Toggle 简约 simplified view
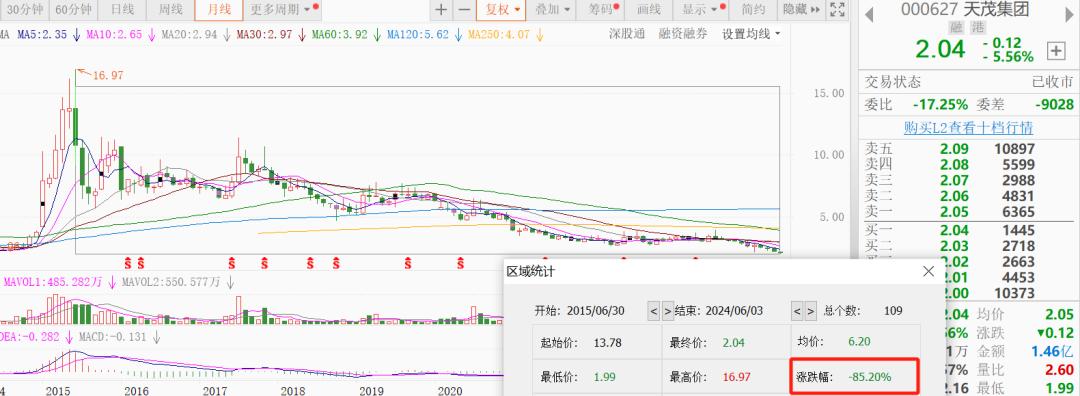The width and height of the screenshot is (1080, 396). [x=753, y=10]
